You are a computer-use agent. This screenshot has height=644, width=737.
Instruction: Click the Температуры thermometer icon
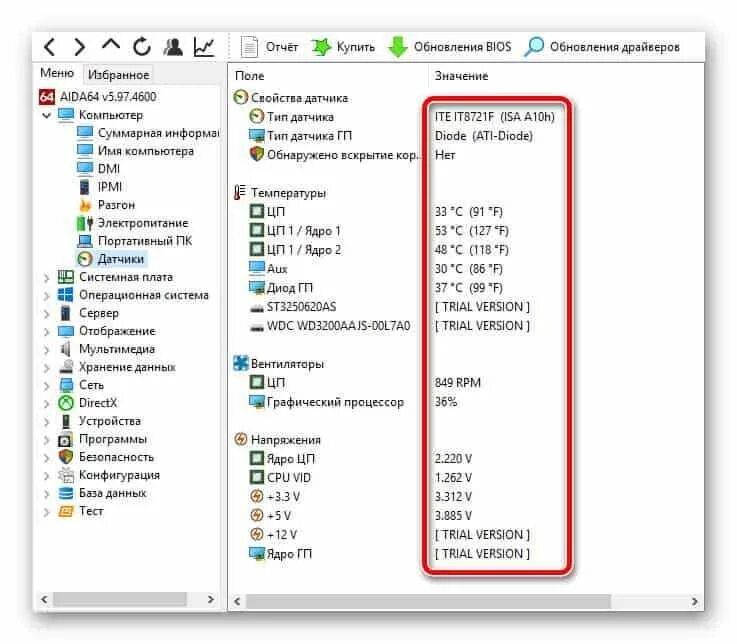[x=240, y=192]
